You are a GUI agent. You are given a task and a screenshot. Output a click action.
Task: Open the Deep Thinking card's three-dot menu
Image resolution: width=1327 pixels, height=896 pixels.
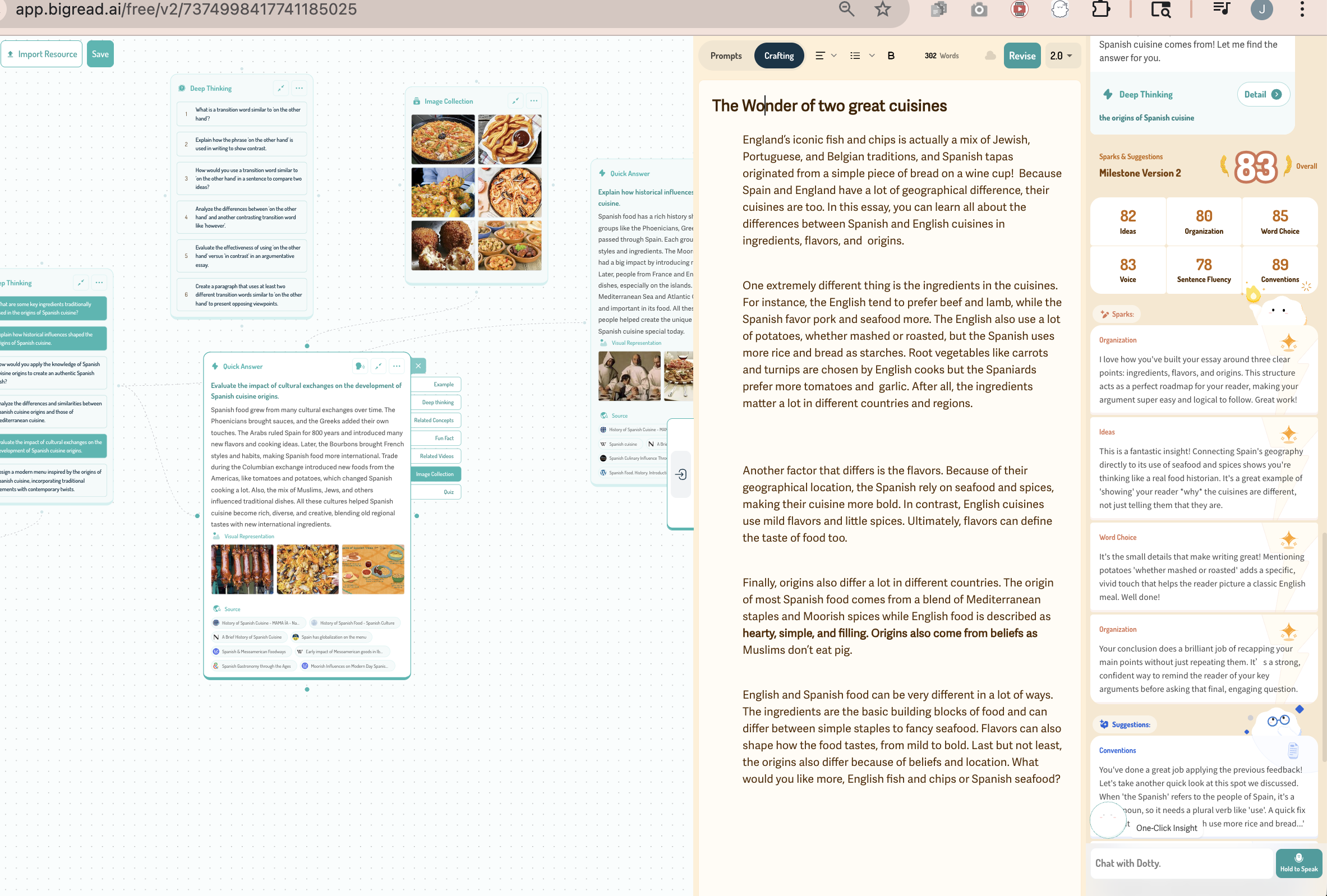coord(298,88)
